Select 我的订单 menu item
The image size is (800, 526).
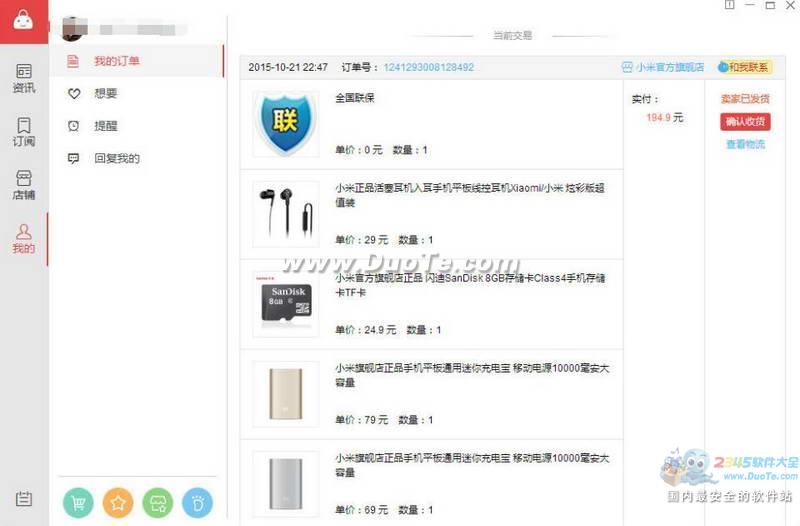(137, 61)
